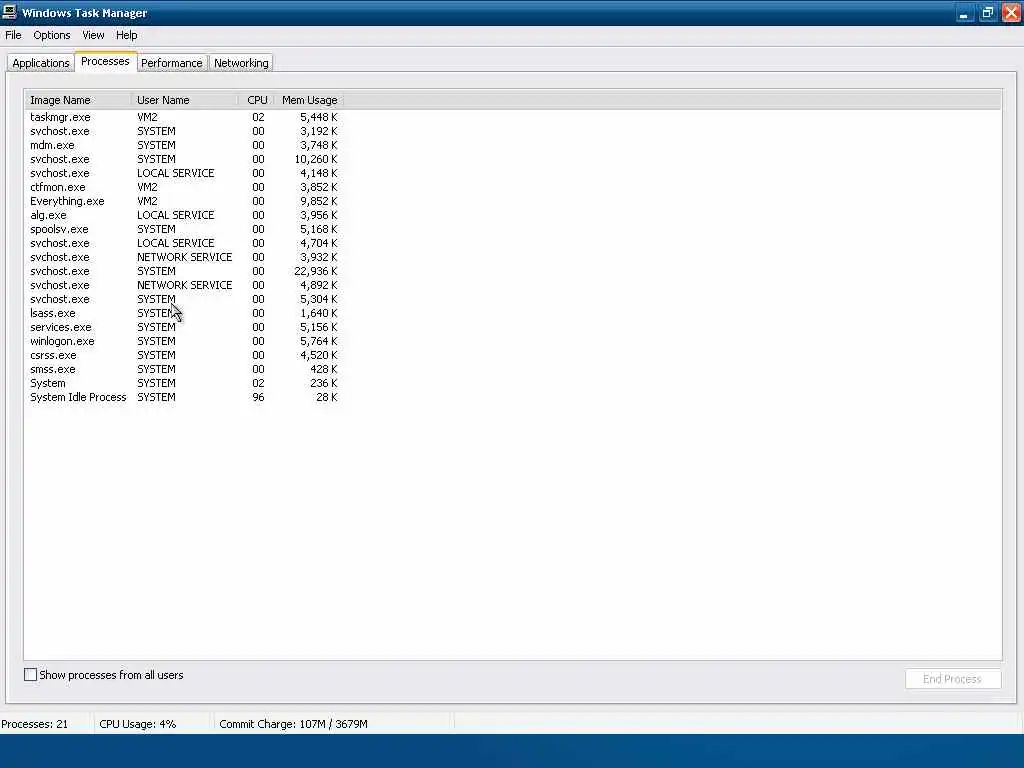The height and width of the screenshot is (768, 1024).
Task: Sort by Image Name column header
Action: pyautogui.click(x=78, y=100)
